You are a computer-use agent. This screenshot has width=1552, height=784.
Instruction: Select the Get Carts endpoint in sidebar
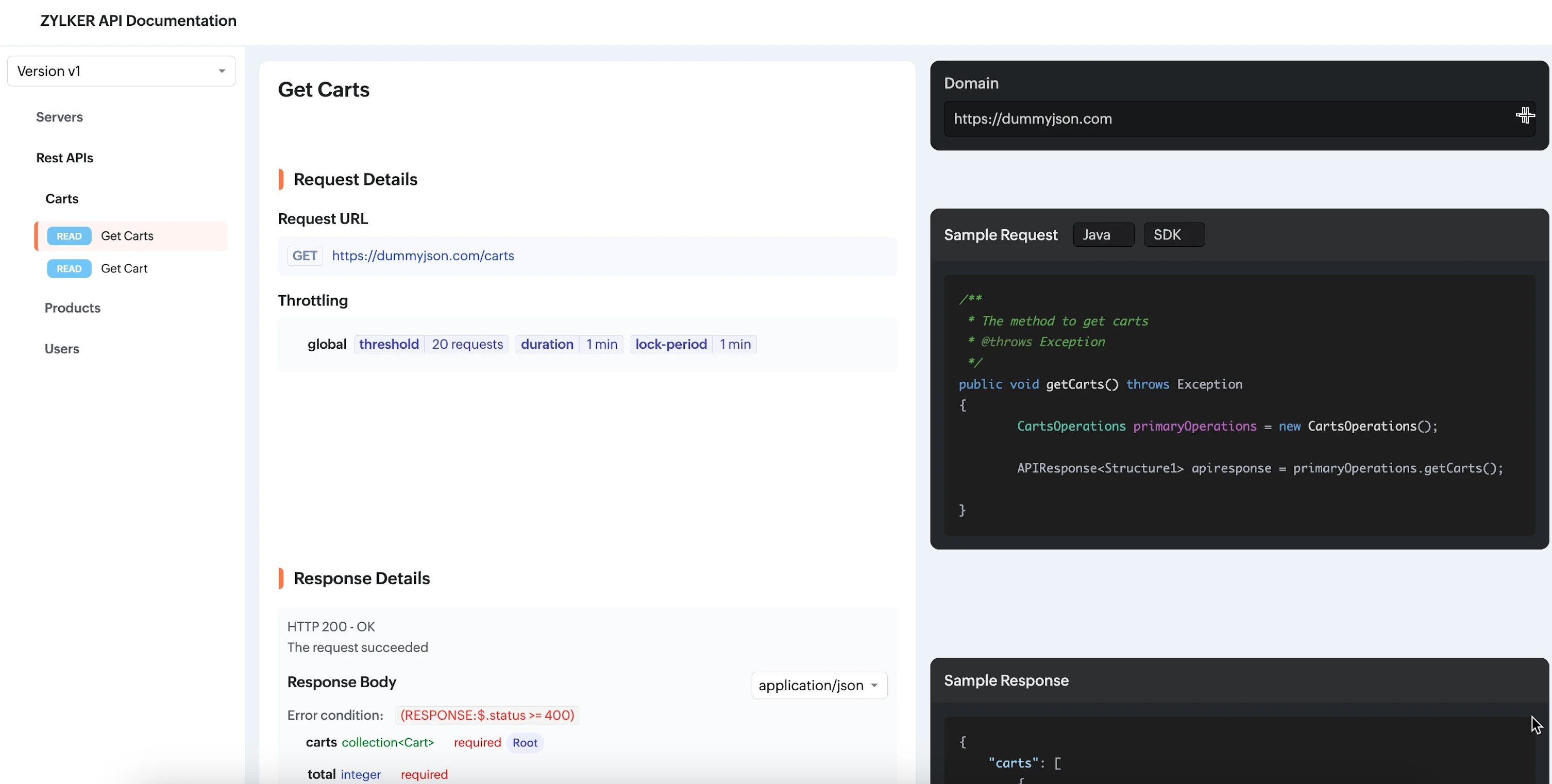(x=131, y=236)
